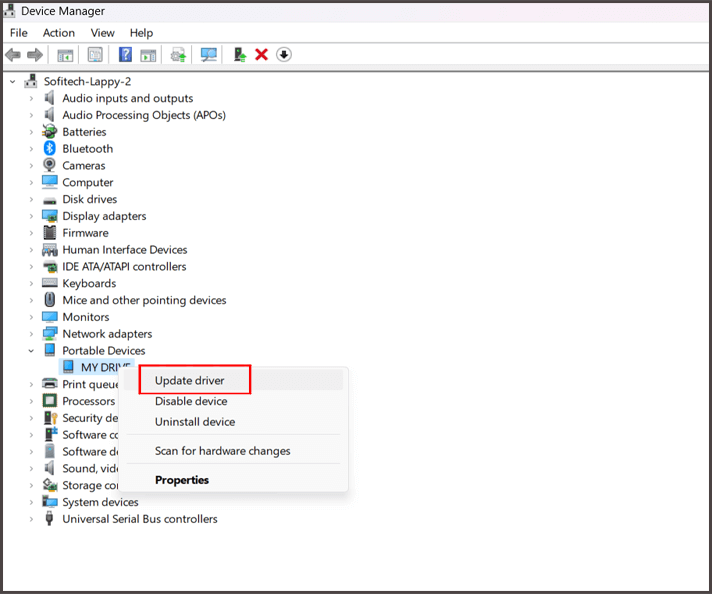Click the Back arrow in the toolbar
Screen dimensions: 712x594
point(13,54)
